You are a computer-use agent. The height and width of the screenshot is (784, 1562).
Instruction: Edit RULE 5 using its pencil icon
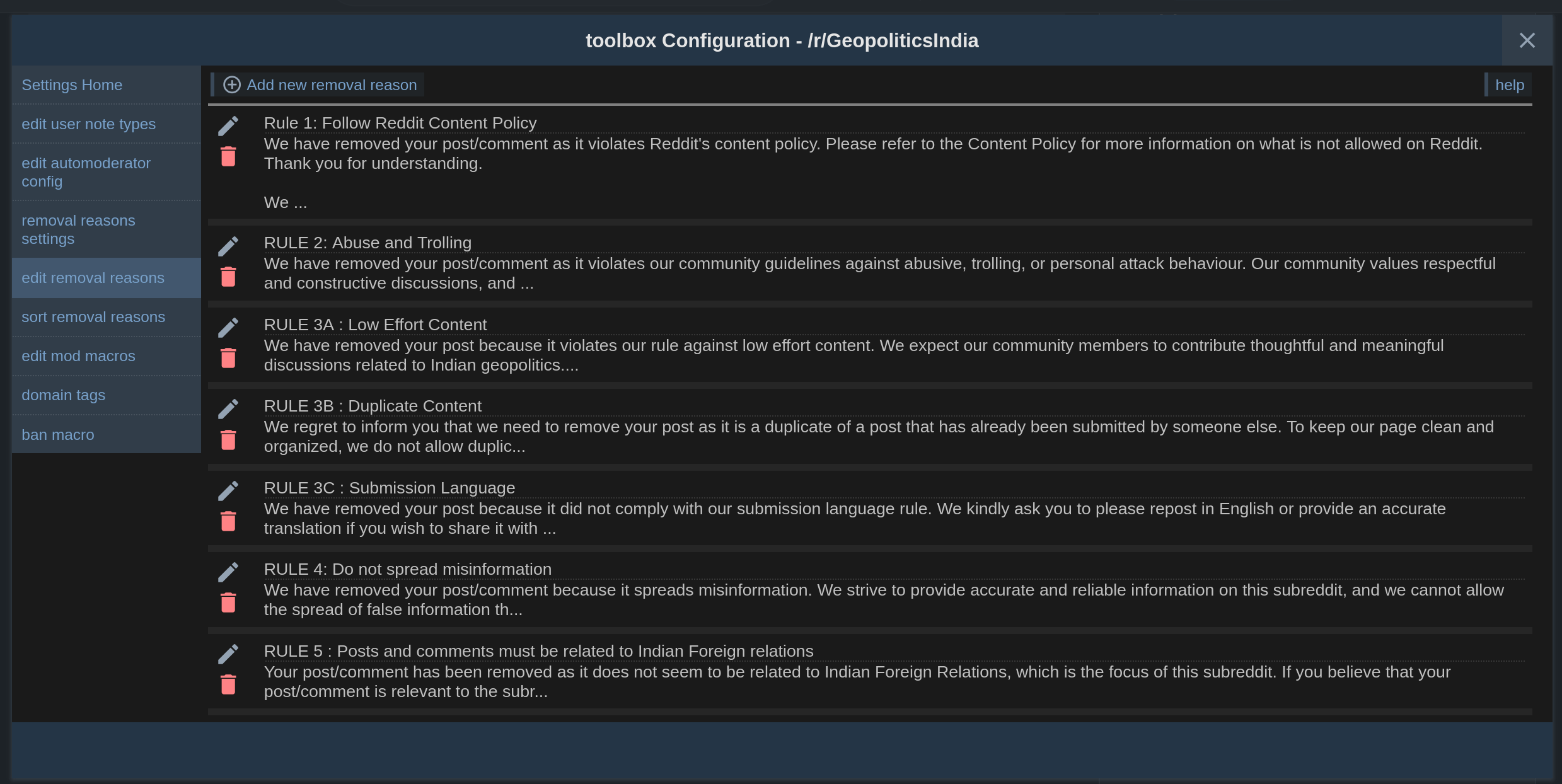tap(229, 654)
